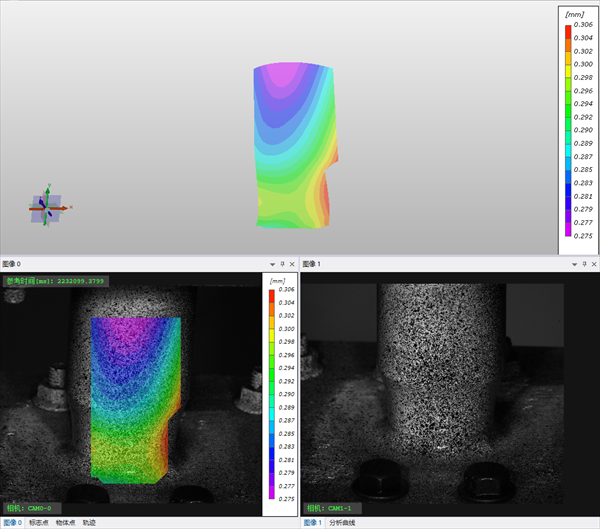Switch to the 物体点 tab
The width and height of the screenshot is (600, 529).
(x=67, y=523)
